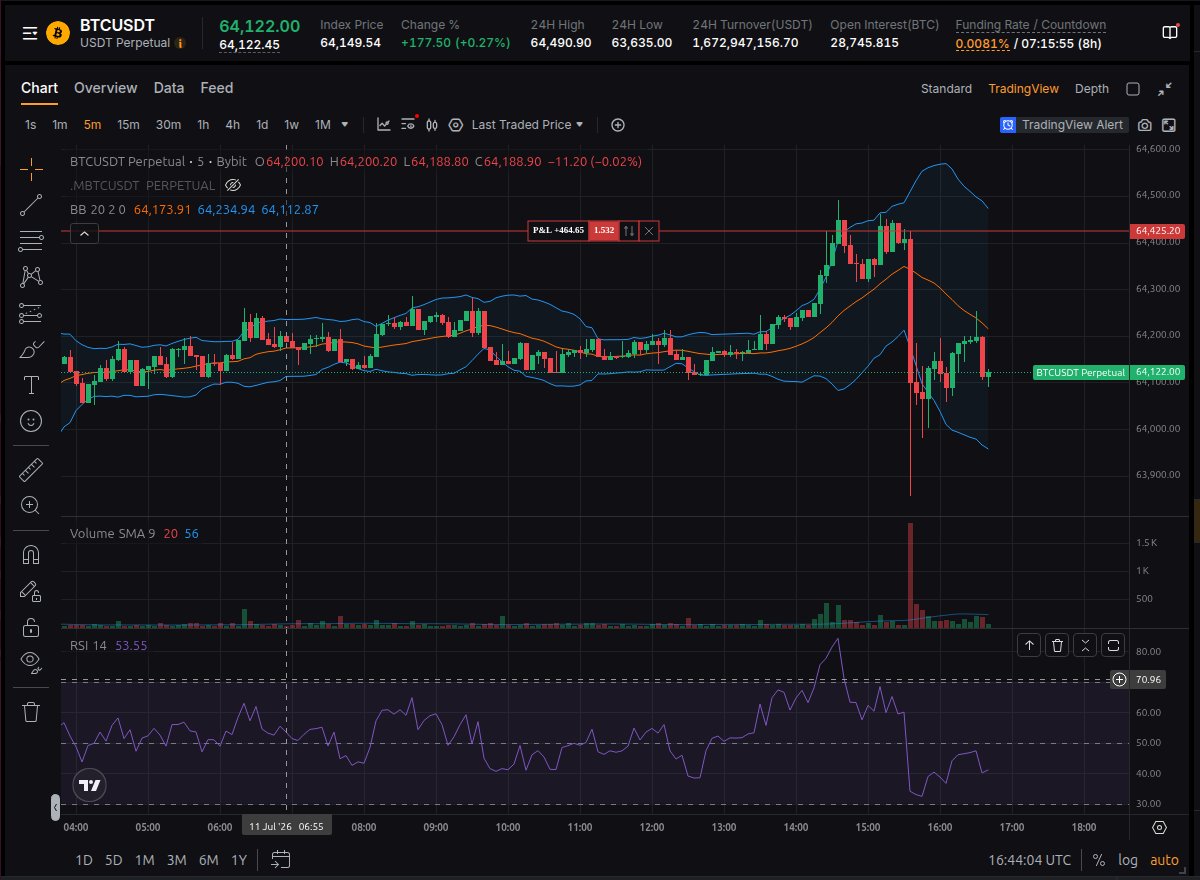Toggle percentage scale mode
The width and height of the screenshot is (1200, 880).
pos(1099,860)
